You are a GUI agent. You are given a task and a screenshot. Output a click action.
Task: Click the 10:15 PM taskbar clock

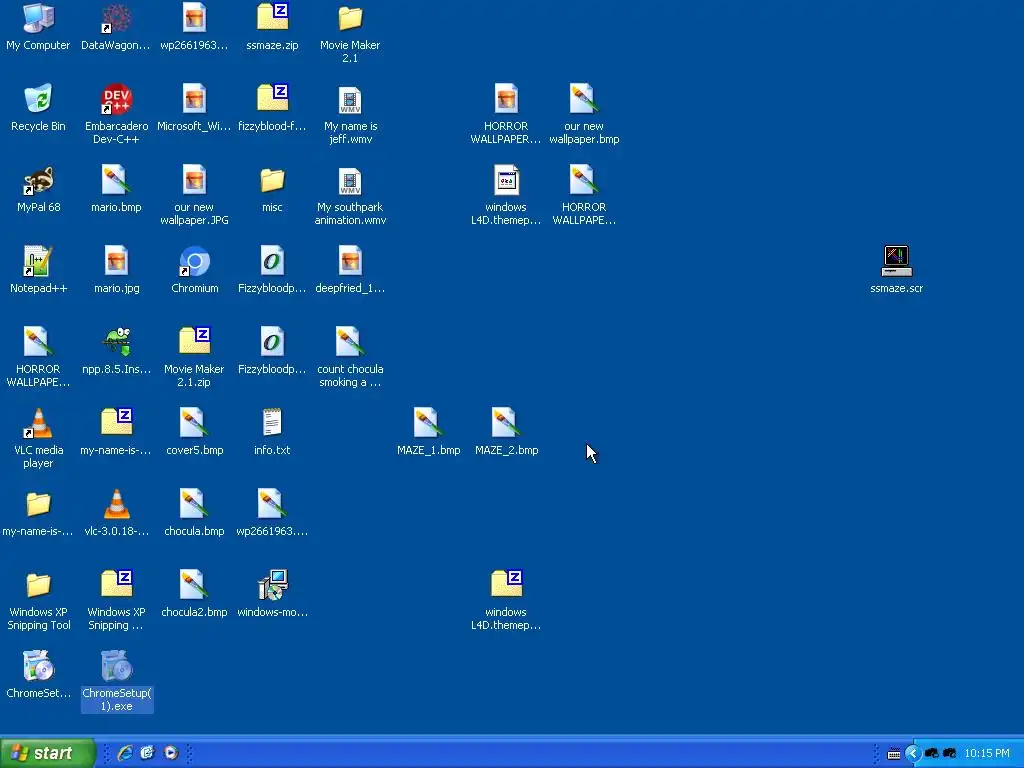(987, 754)
